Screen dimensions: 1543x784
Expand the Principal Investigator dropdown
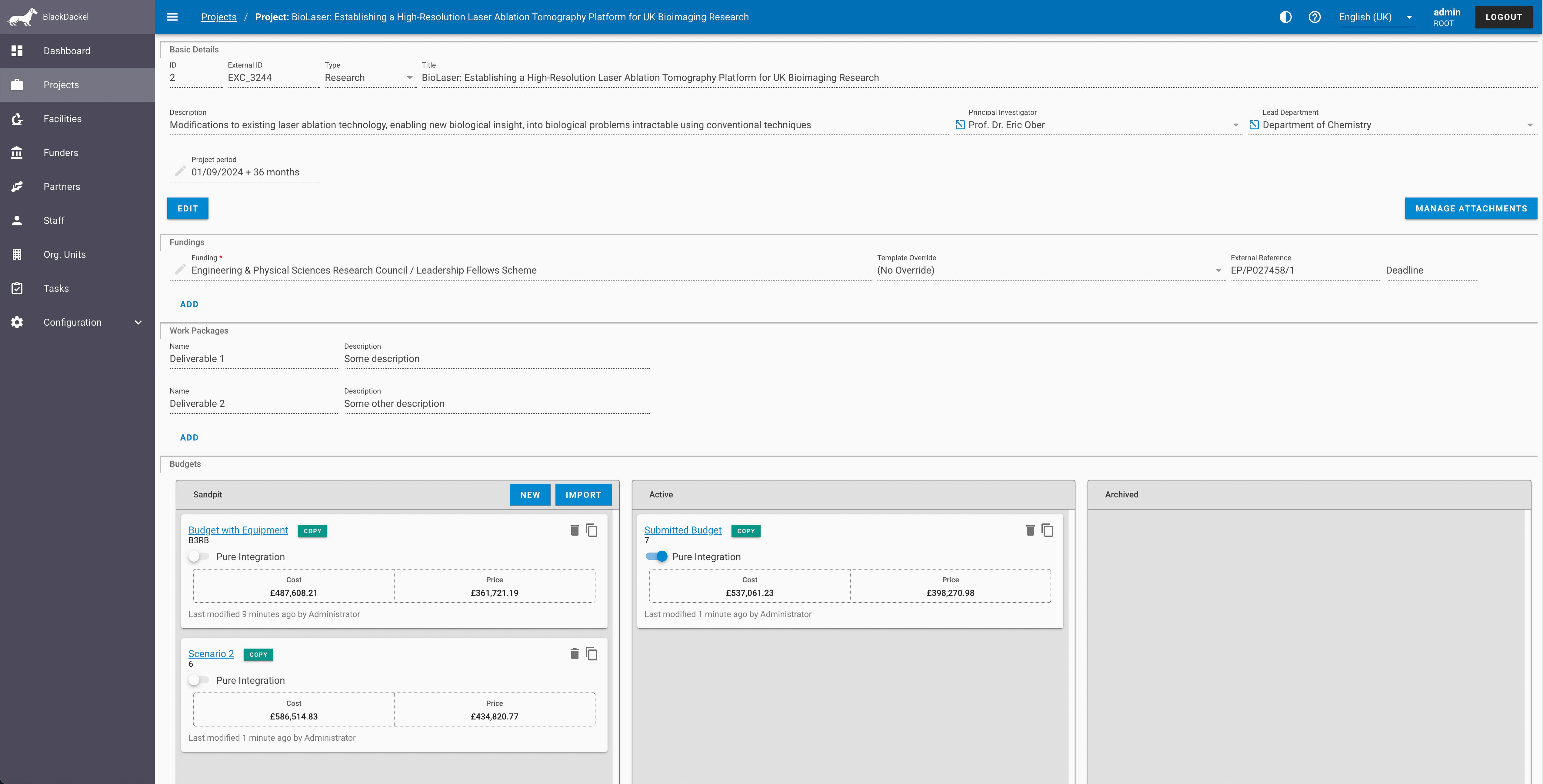pos(1236,125)
